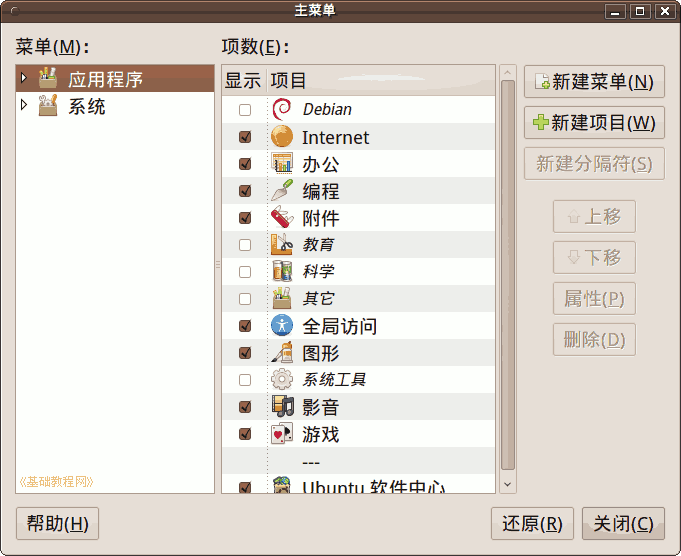Viewport: 681px width, 556px height.
Task: Select the 全局访问 item text
Action: click(340, 326)
